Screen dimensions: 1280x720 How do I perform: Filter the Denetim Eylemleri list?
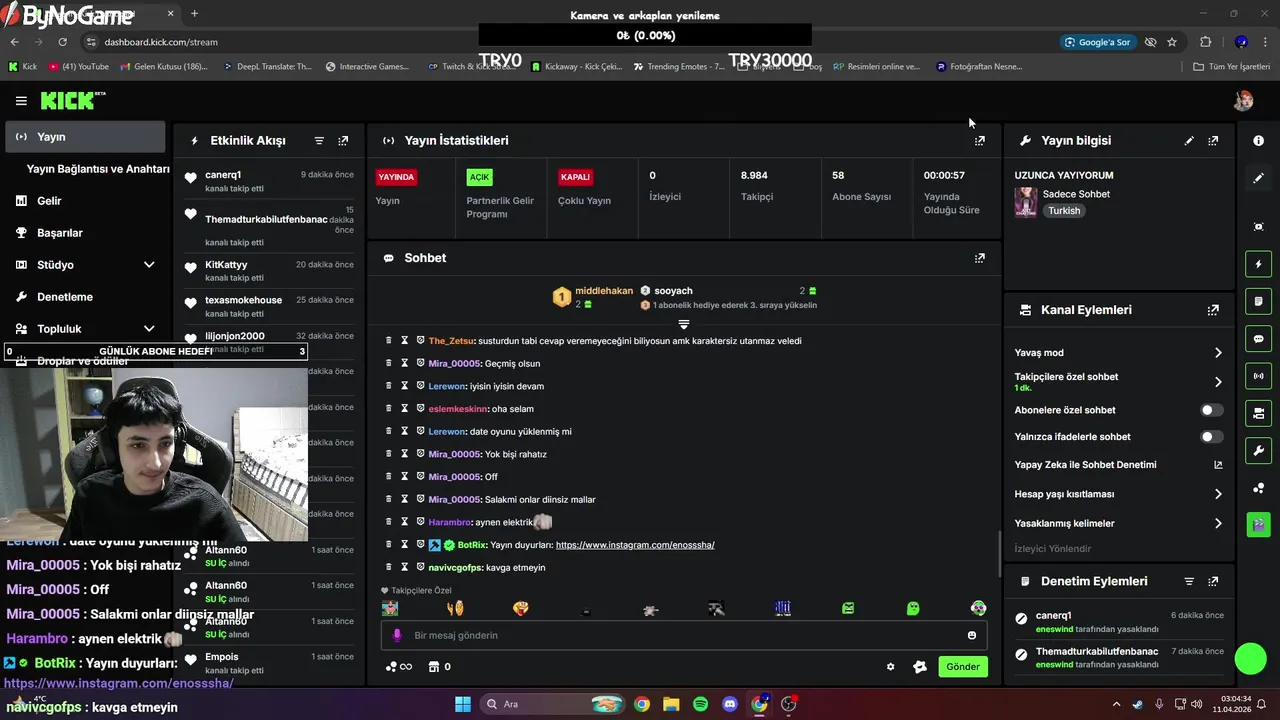pos(1189,581)
